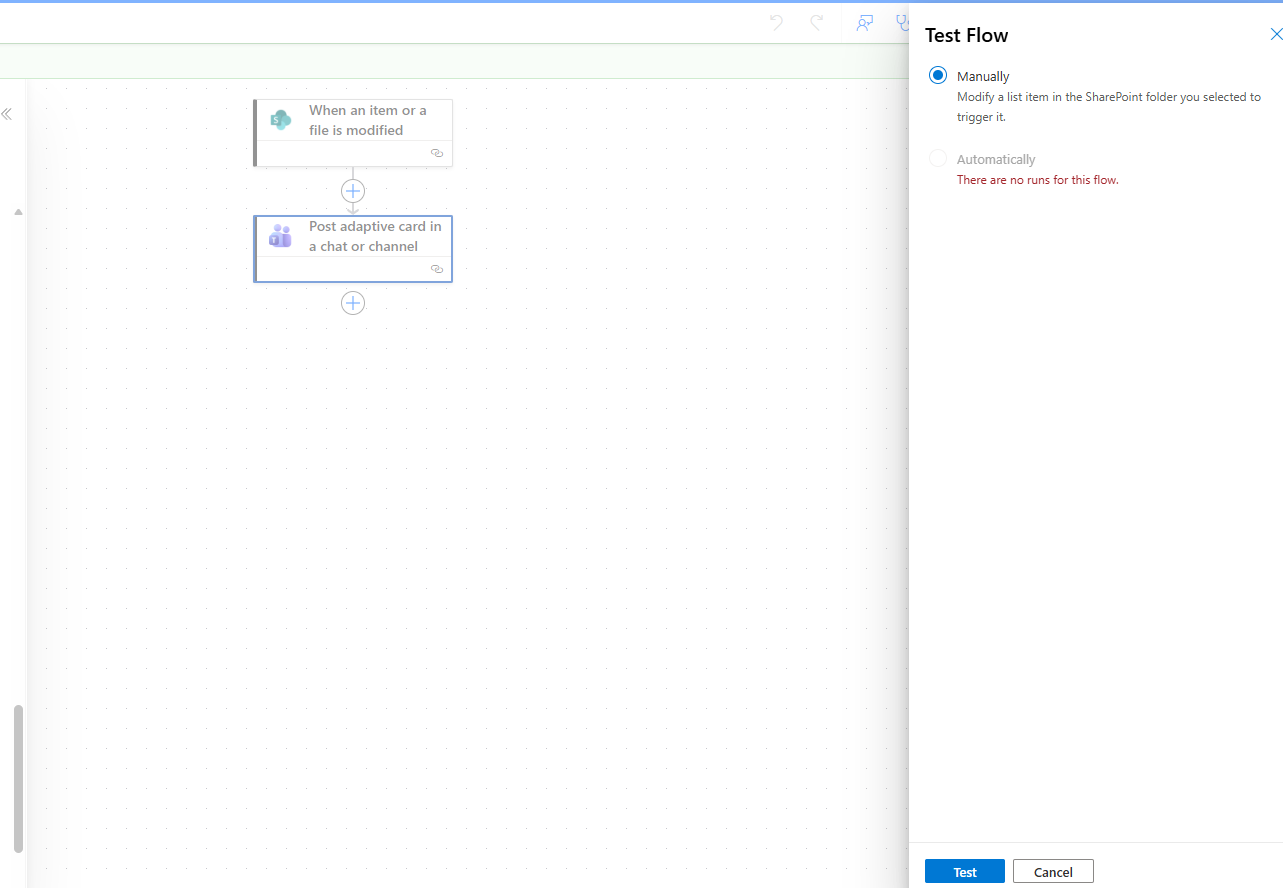This screenshot has width=1283, height=888.
Task: Click the connection link icon on the Teams card
Action: pos(436,269)
